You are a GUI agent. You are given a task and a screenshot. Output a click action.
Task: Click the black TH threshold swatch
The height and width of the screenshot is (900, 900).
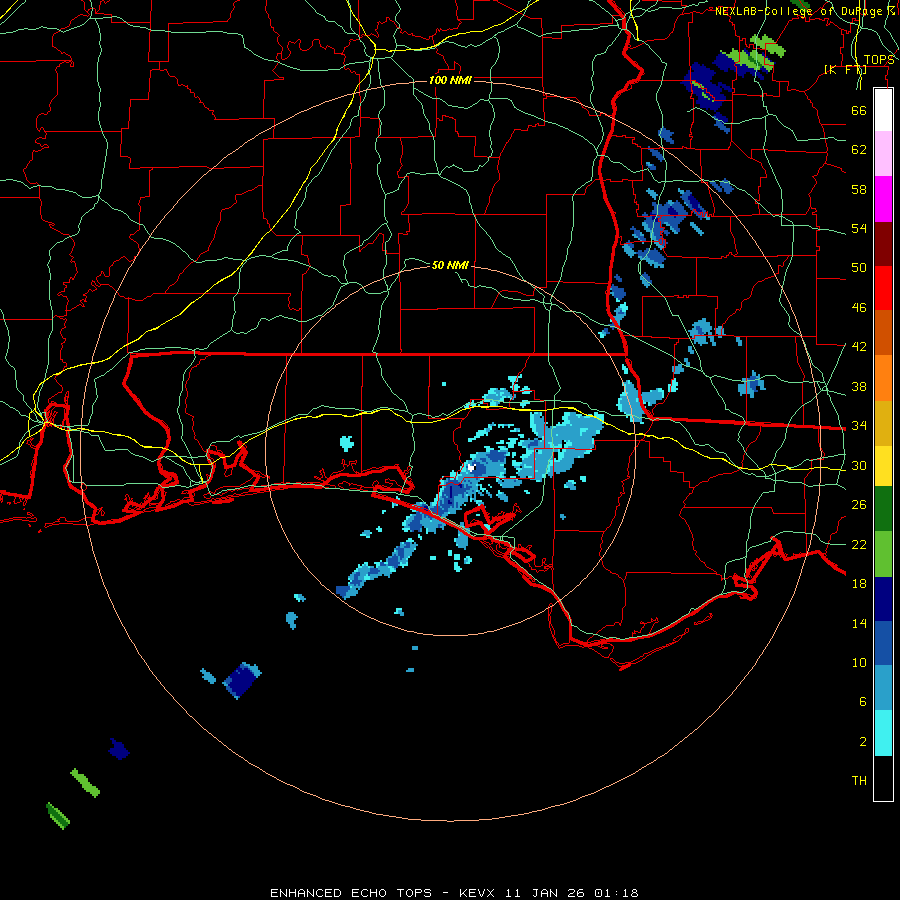[x=883, y=778]
